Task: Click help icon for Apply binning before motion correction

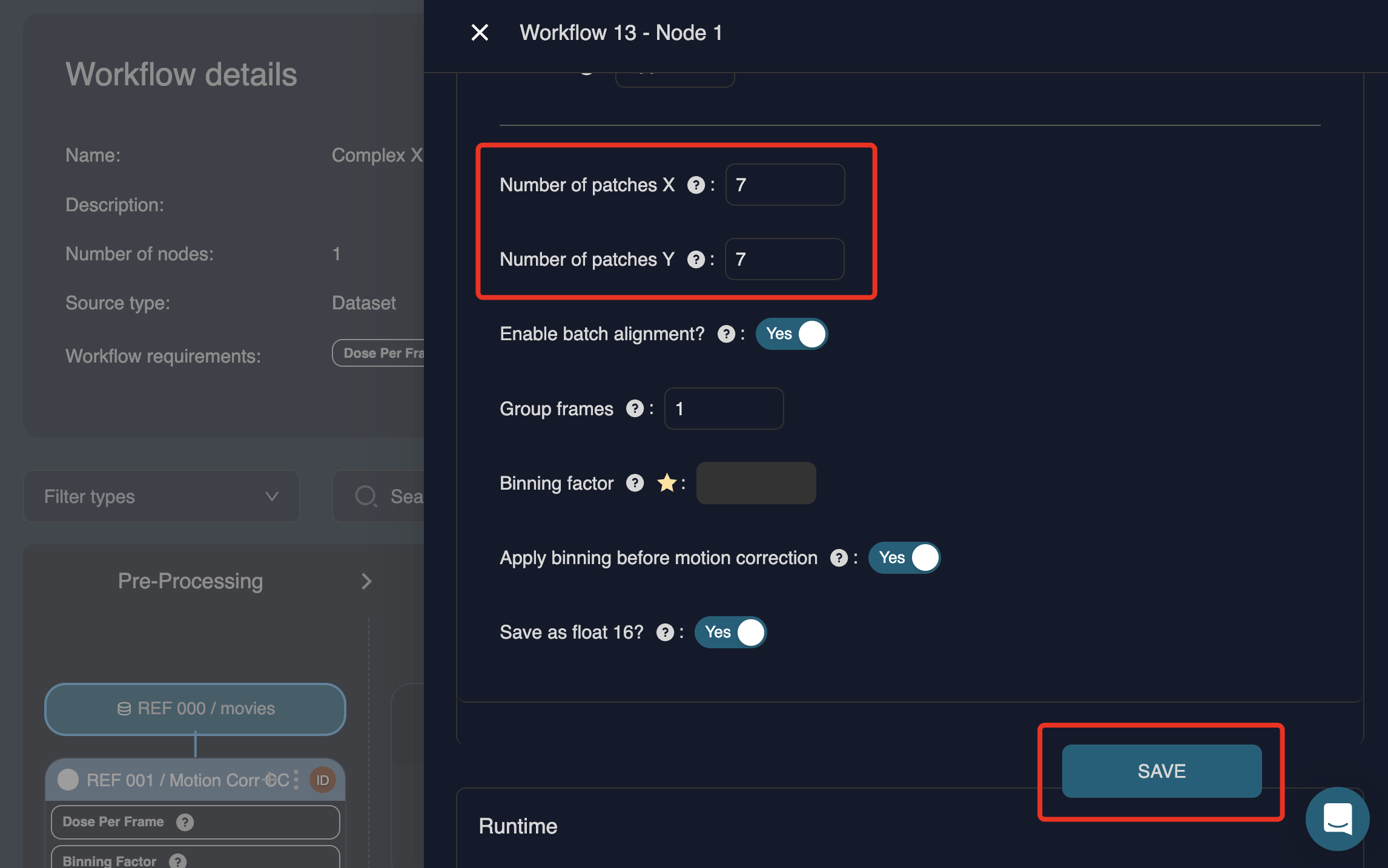Action: click(839, 558)
